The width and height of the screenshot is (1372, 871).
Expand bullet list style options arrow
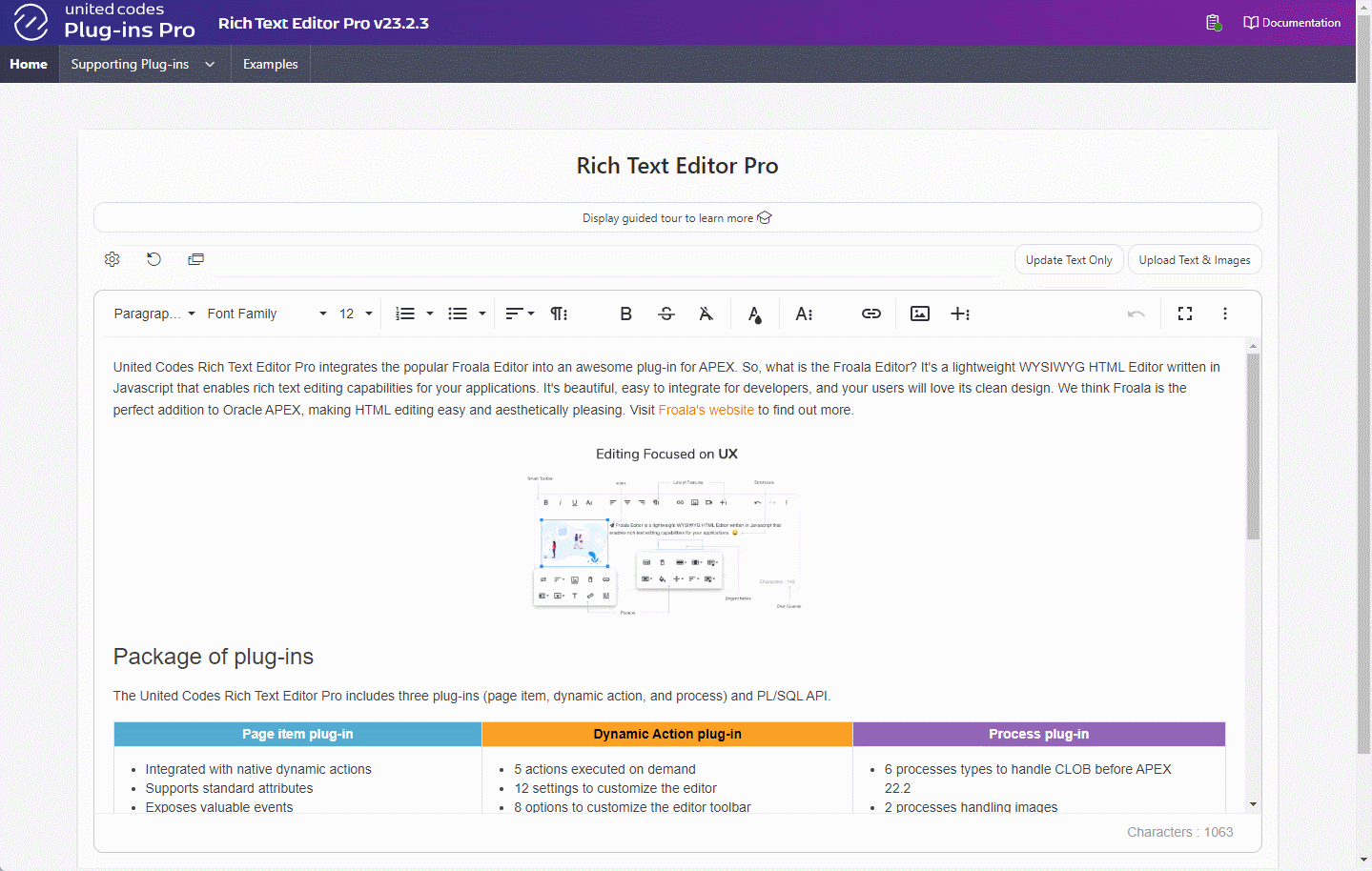[482, 314]
